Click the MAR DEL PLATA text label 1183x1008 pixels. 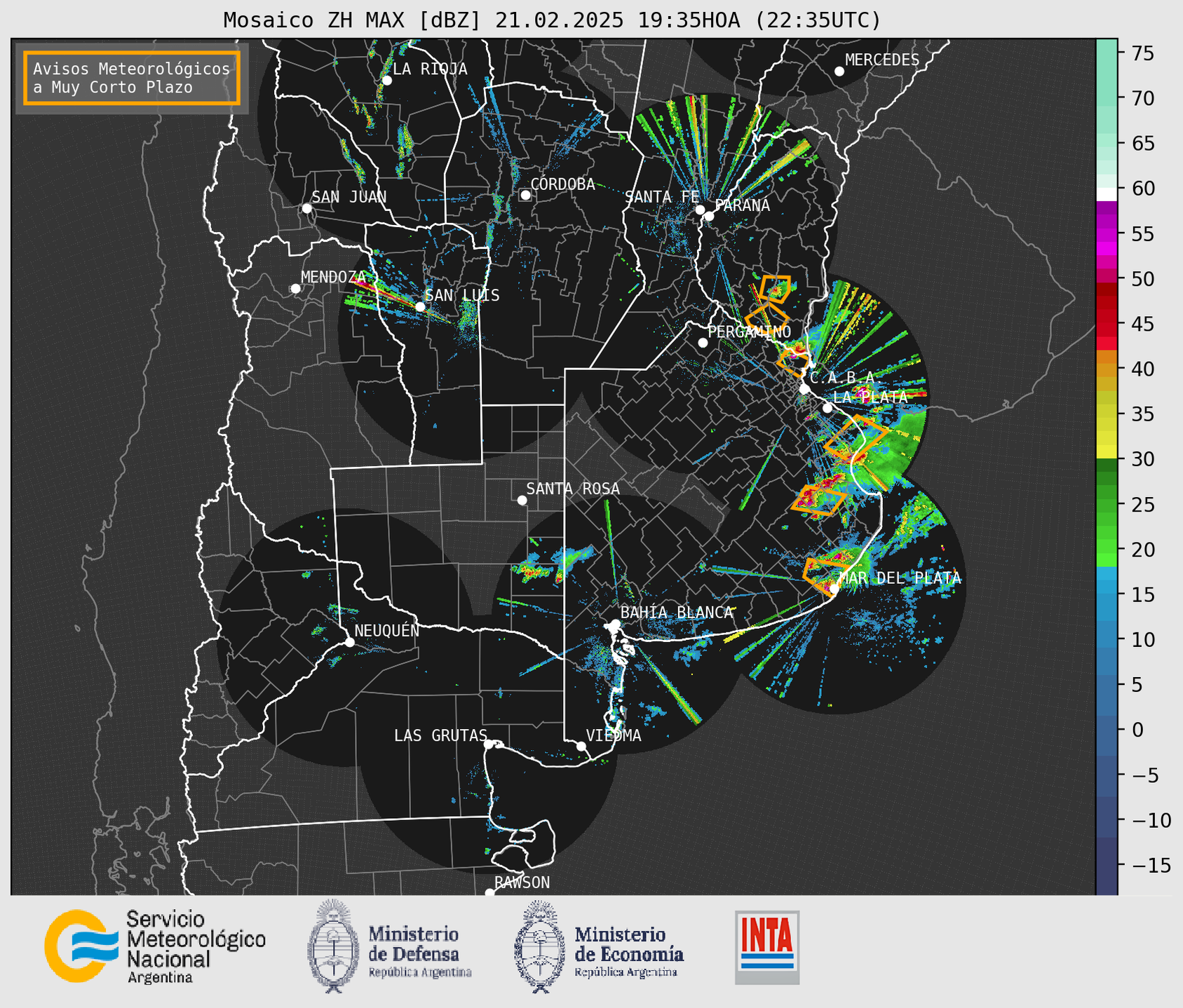900,578
